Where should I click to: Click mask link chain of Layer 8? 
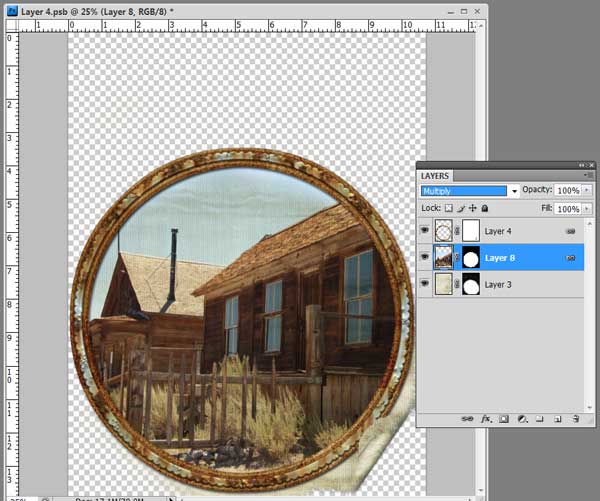point(457,258)
